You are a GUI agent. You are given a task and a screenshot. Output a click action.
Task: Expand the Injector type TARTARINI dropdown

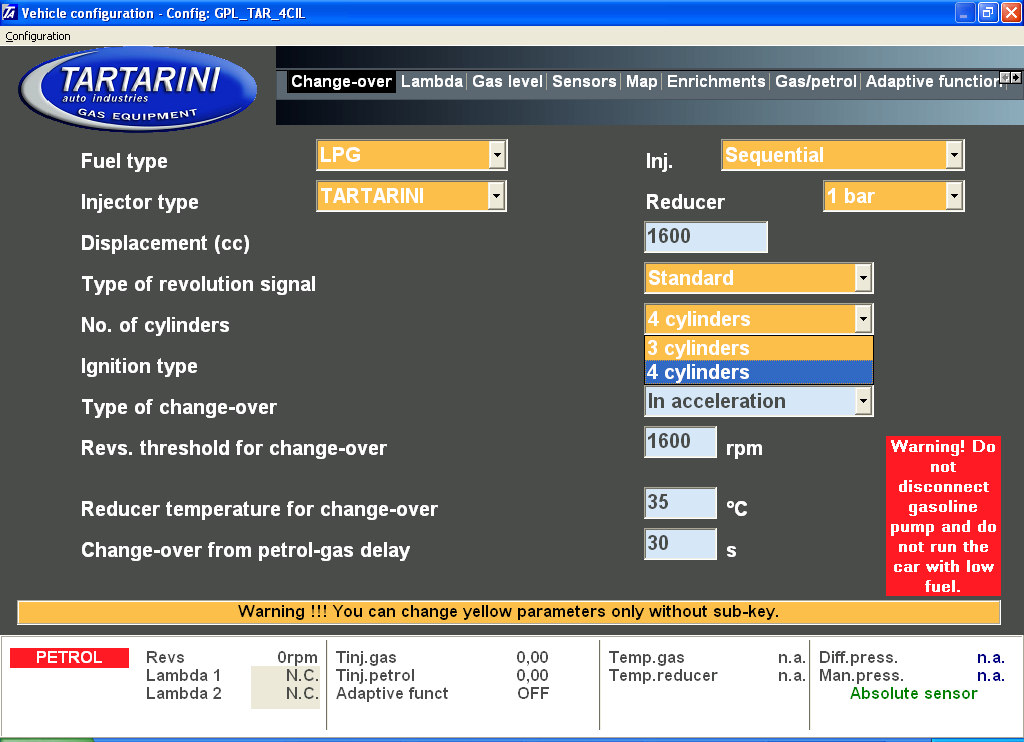click(x=496, y=196)
